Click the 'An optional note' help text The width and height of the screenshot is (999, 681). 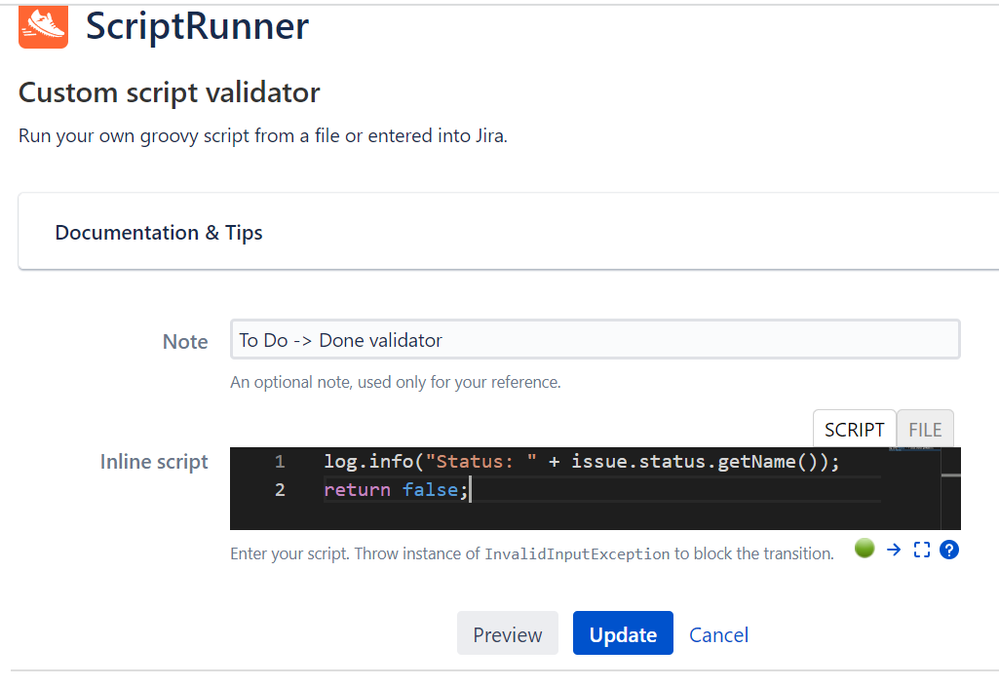[395, 382]
